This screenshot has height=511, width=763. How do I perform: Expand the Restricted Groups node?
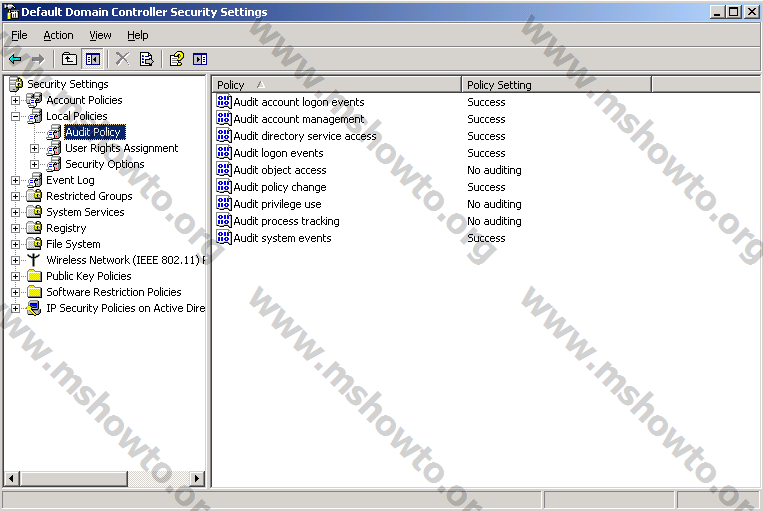(x=16, y=197)
